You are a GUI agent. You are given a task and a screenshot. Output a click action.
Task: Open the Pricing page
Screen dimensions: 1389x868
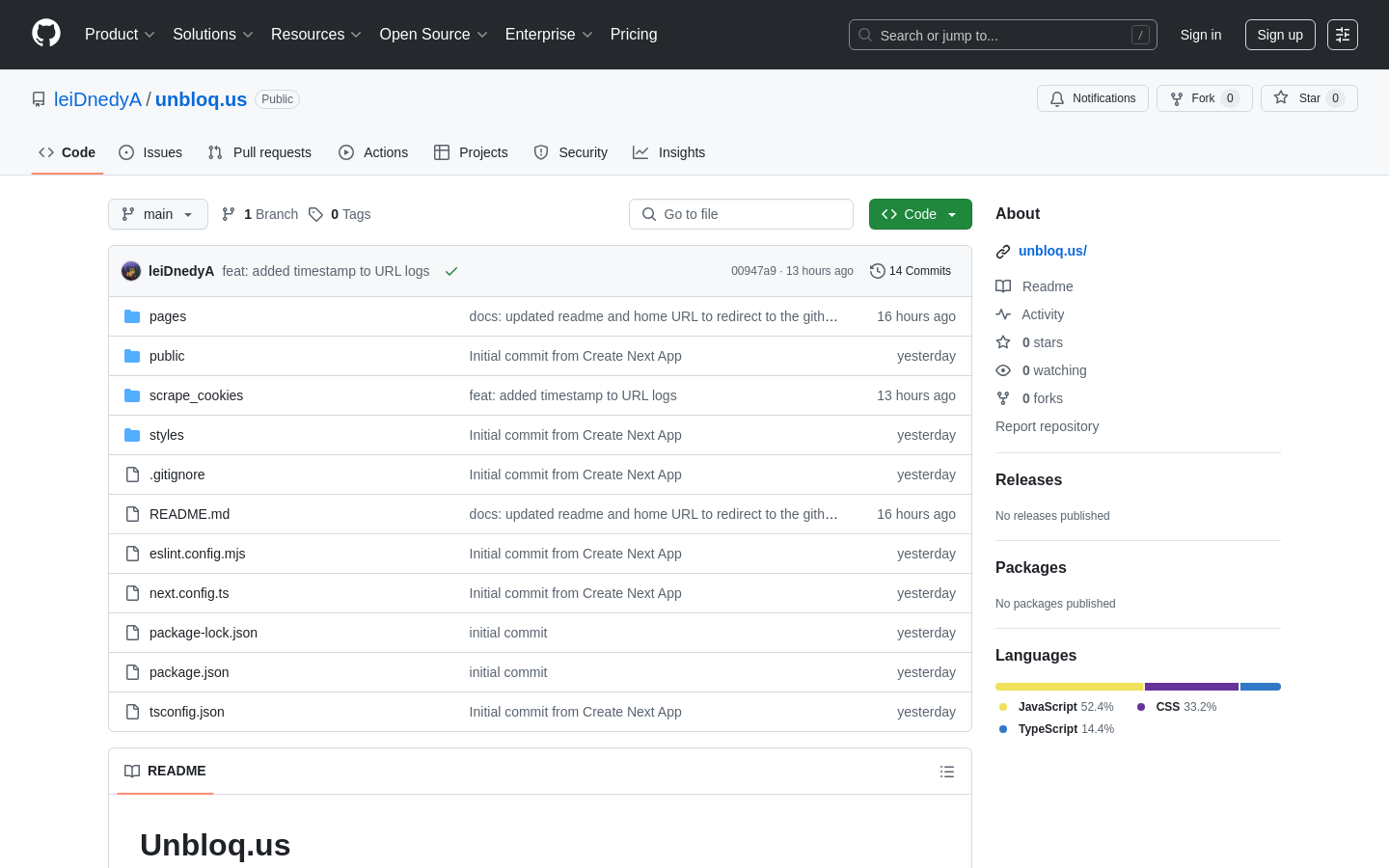tap(634, 35)
